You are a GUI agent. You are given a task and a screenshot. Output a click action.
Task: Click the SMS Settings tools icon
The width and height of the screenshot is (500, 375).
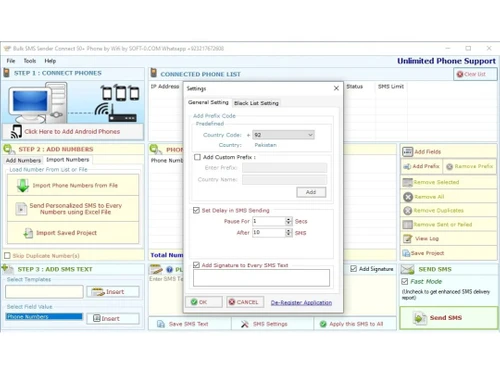pos(245,324)
